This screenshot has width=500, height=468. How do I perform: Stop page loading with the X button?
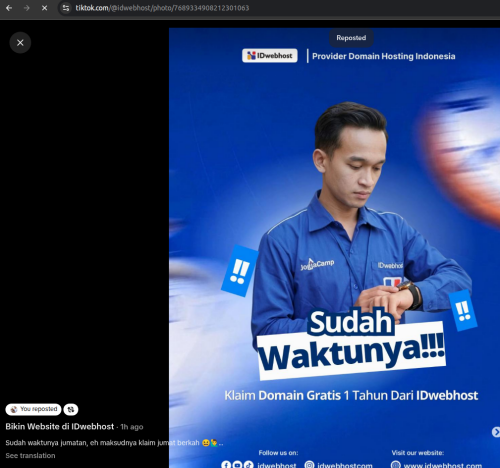44,8
